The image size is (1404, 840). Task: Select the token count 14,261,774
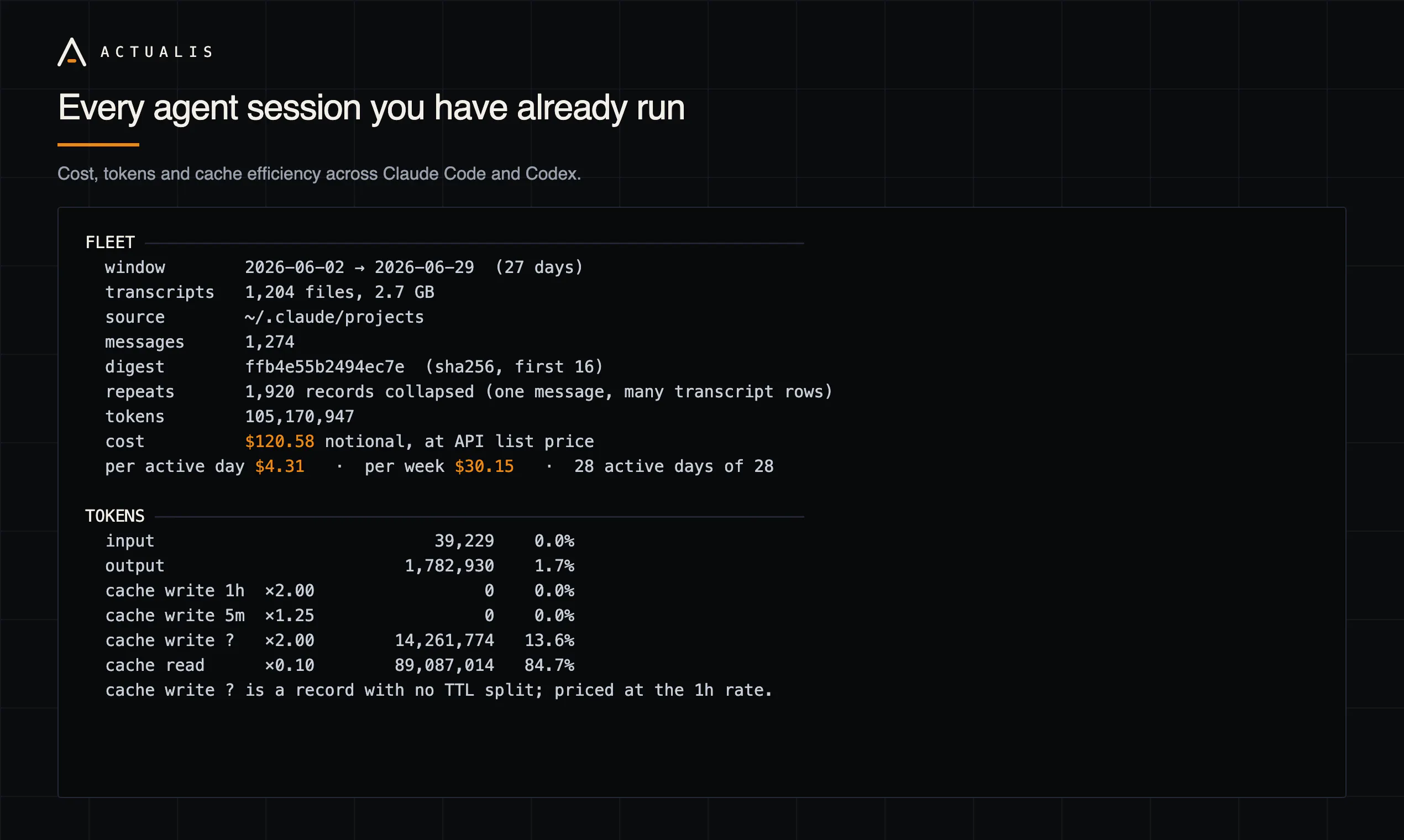(x=444, y=641)
